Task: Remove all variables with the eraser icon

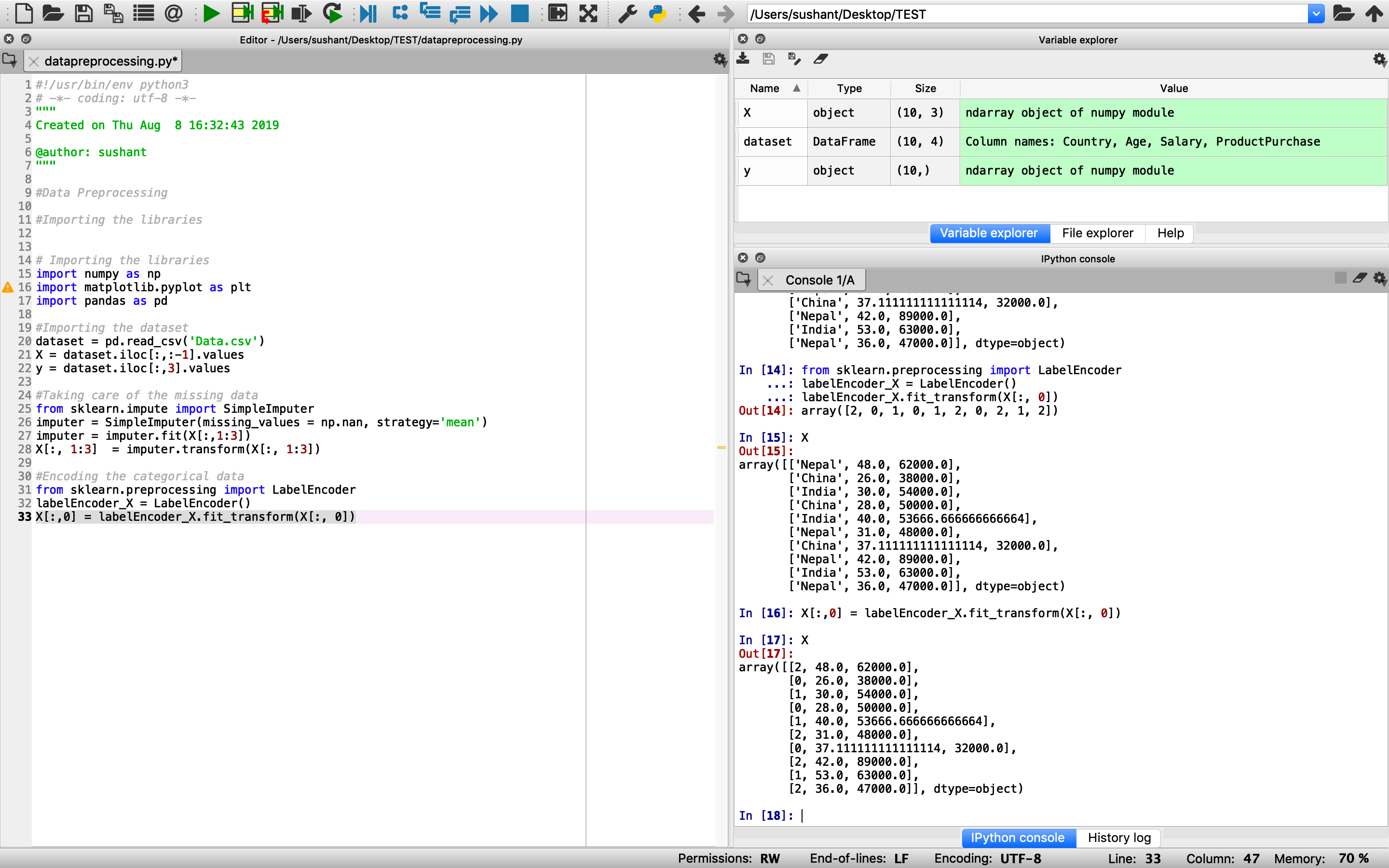Action: 820,59
